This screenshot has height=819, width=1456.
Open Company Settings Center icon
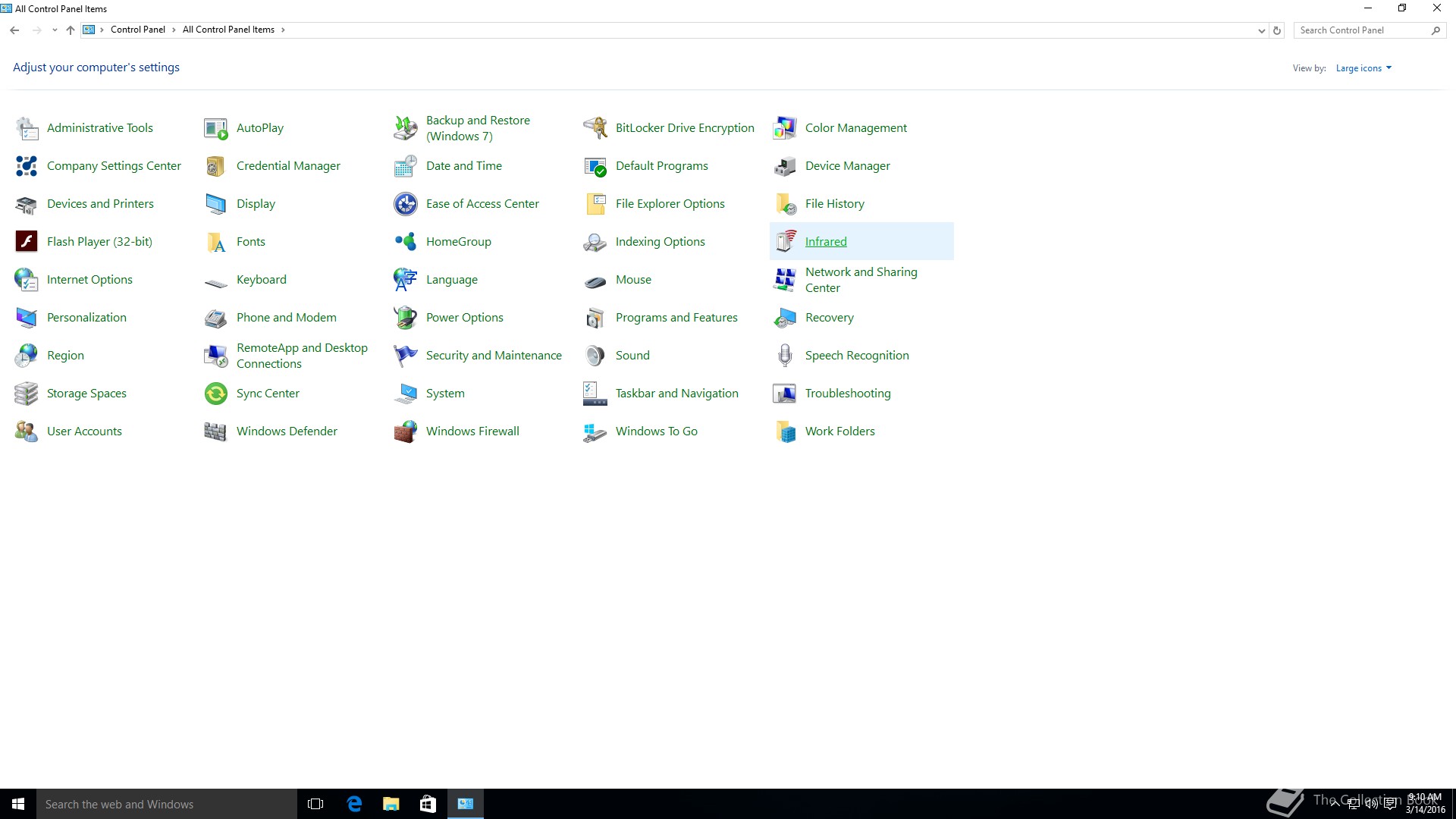[27, 166]
